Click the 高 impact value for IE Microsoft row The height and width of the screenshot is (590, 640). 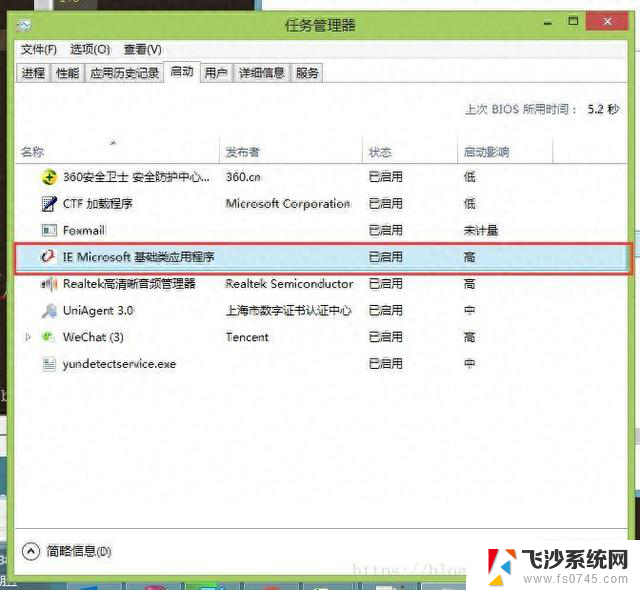[x=469, y=257]
